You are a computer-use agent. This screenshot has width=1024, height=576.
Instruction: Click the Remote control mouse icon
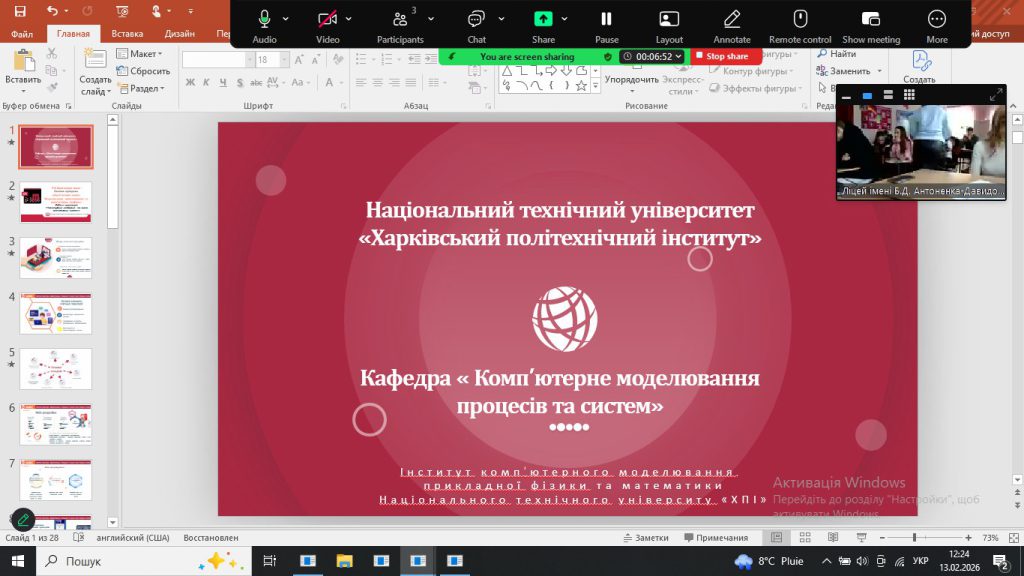(800, 19)
